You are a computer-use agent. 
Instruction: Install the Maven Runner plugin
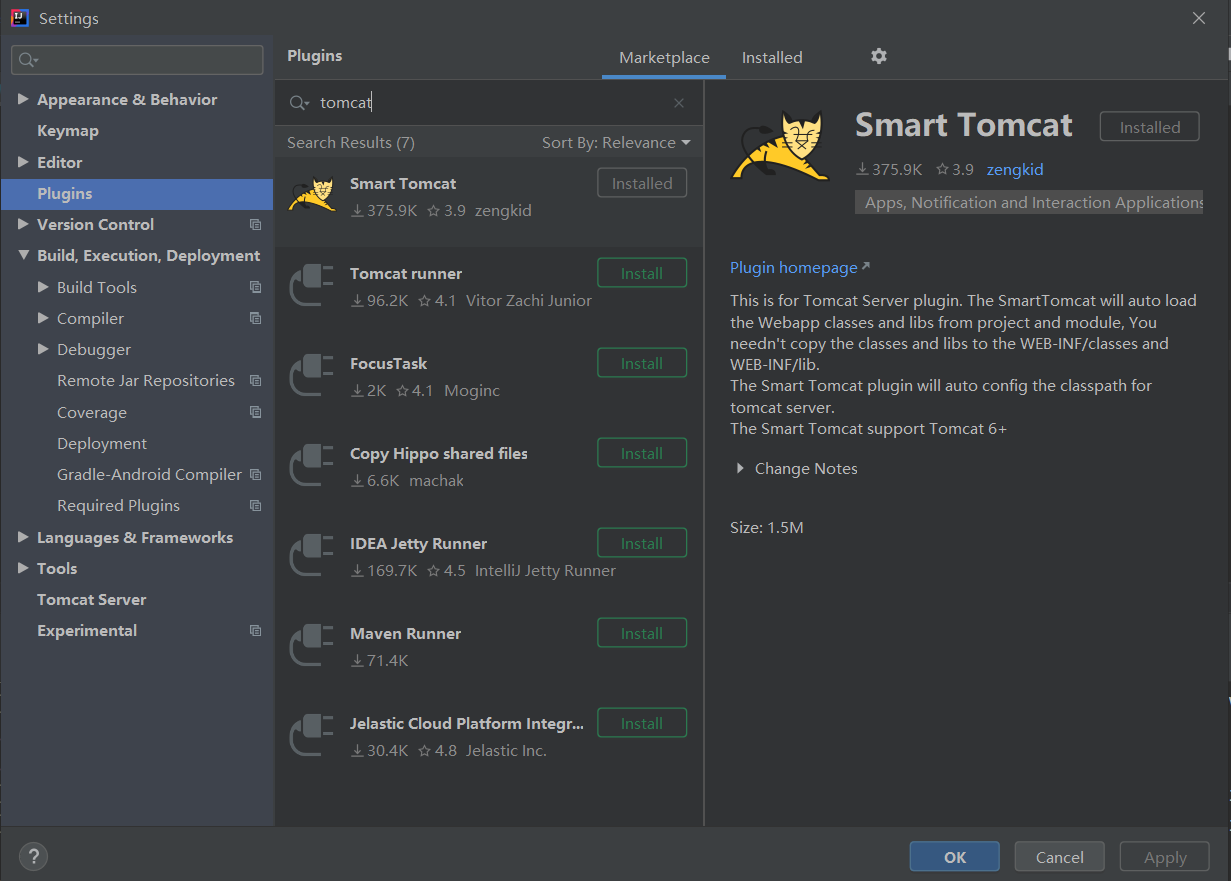[642, 634]
